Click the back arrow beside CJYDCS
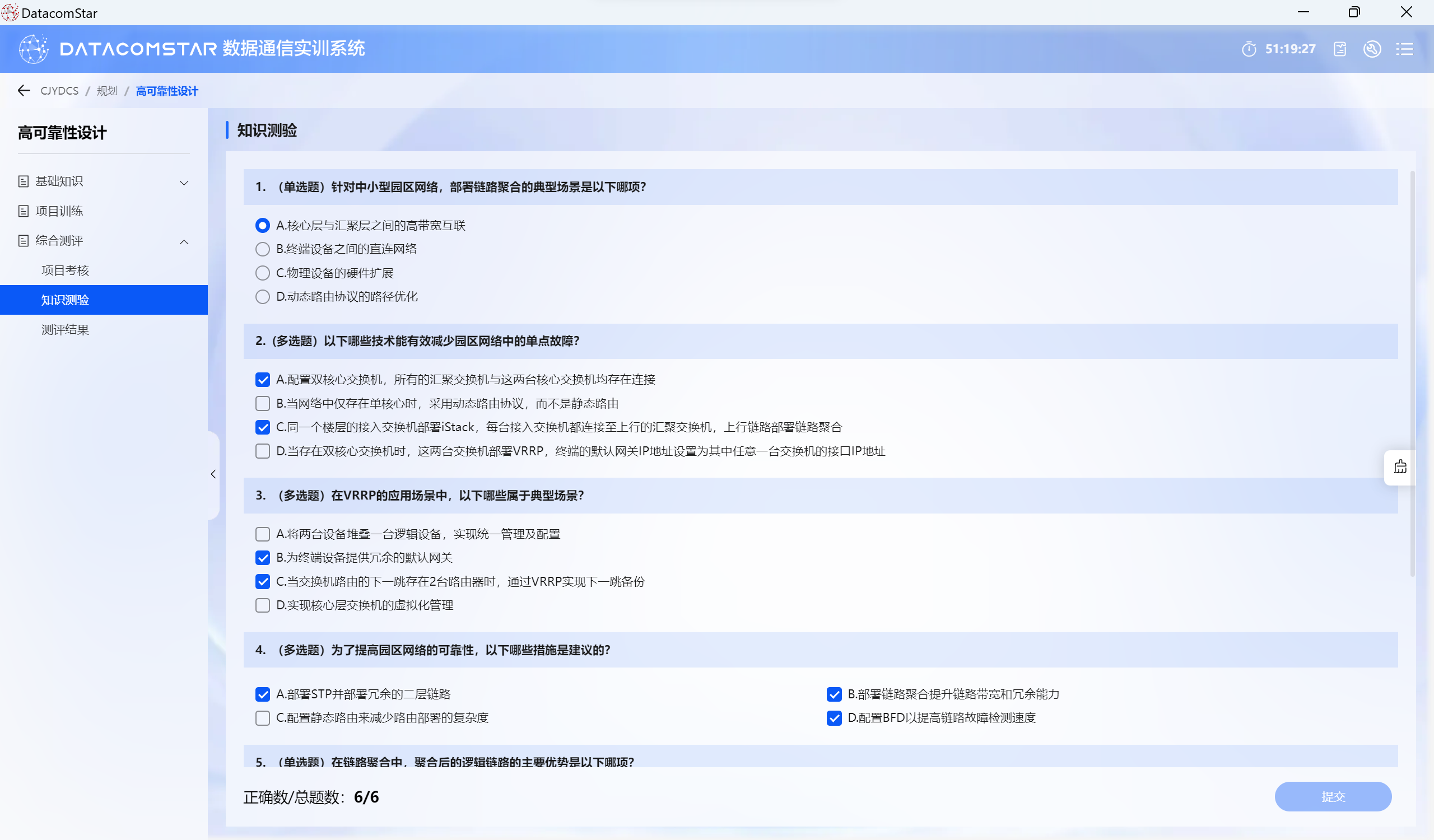 coord(24,91)
